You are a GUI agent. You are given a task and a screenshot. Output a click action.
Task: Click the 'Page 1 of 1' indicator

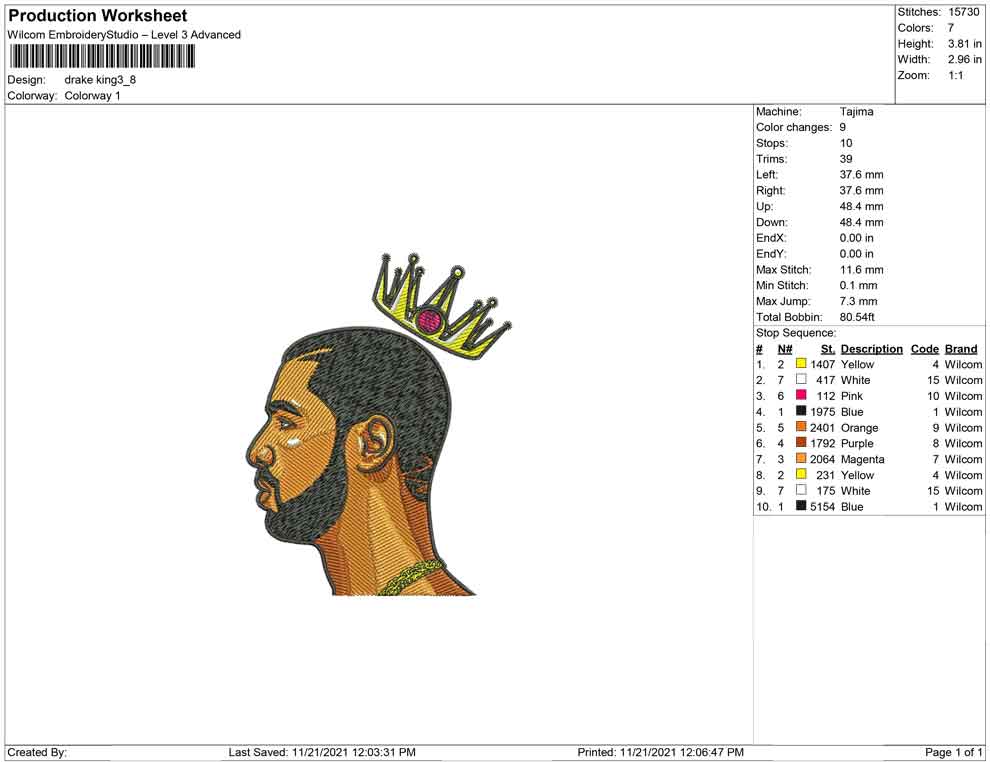tap(953, 753)
